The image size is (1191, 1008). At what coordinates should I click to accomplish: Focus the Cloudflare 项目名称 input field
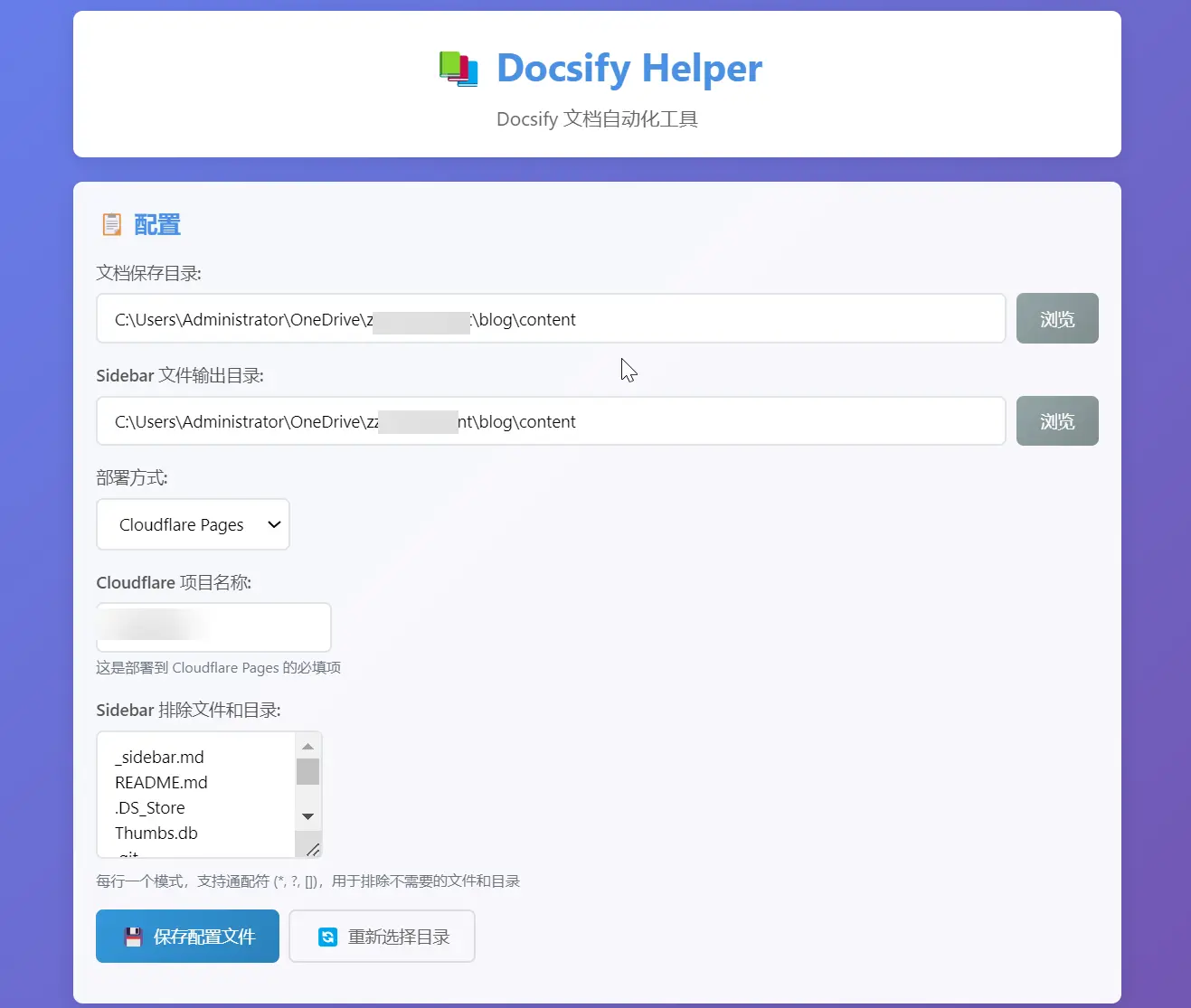tap(213, 627)
